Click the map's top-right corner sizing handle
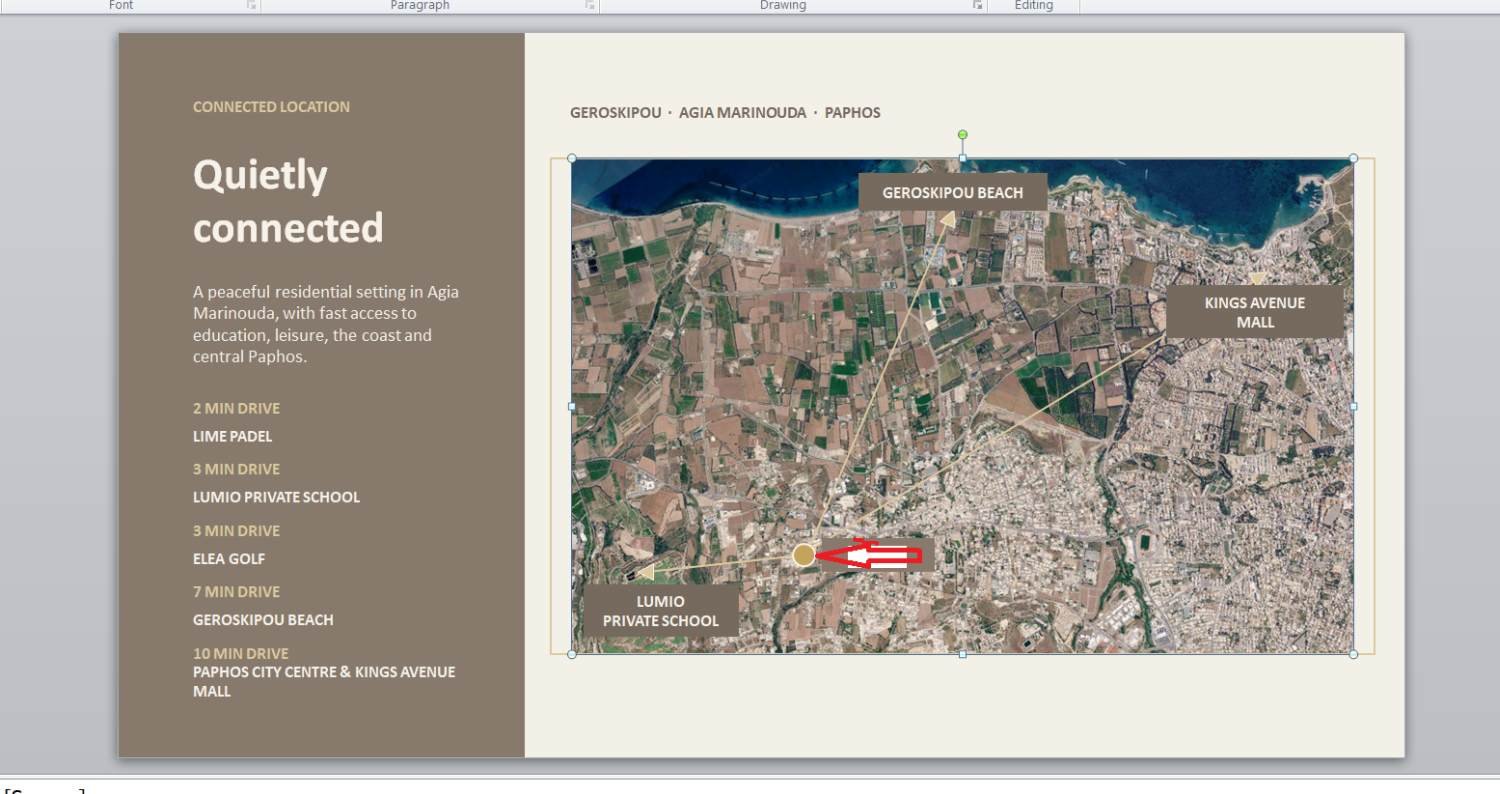This screenshot has width=1500, height=794. tap(1353, 158)
